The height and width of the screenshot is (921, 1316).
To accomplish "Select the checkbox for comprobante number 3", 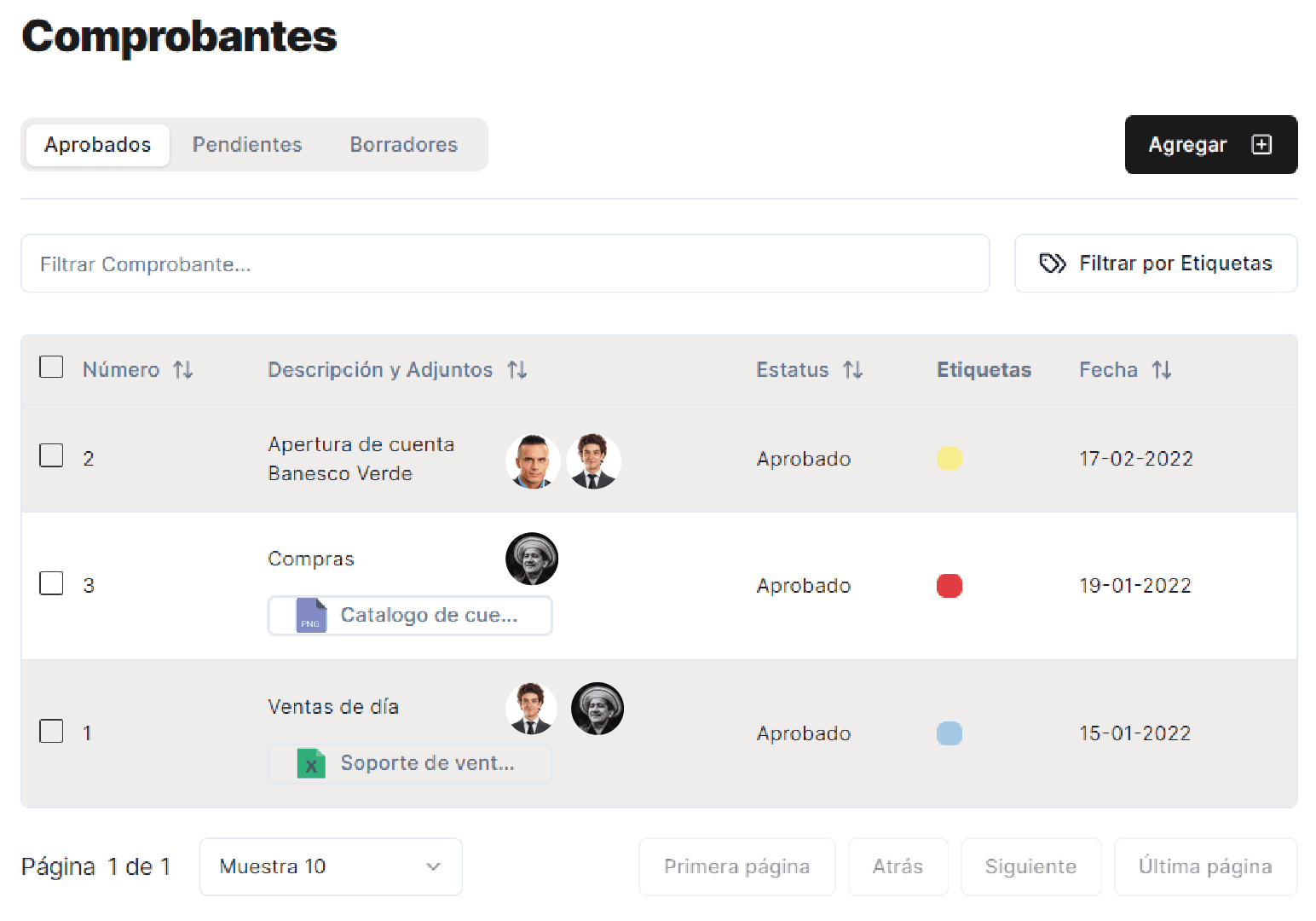I will click(52, 584).
